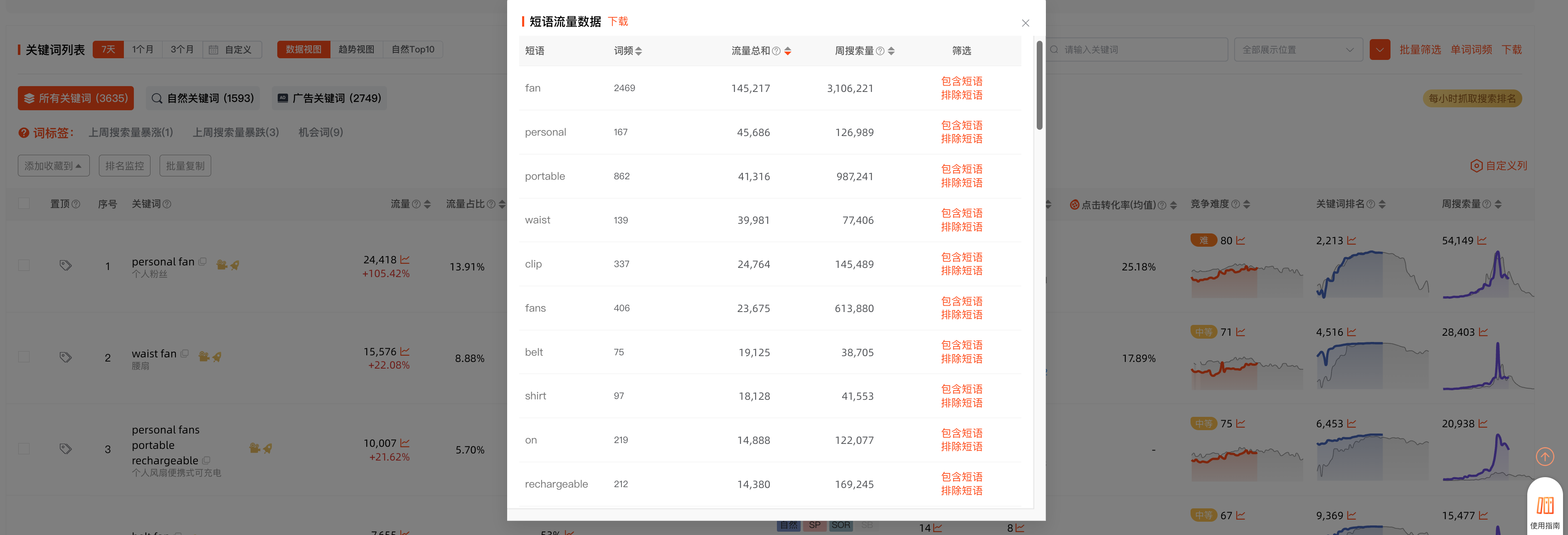1568x535 pixels.
Task: Close the 短语流量数据 dialog
Action: tap(1025, 23)
